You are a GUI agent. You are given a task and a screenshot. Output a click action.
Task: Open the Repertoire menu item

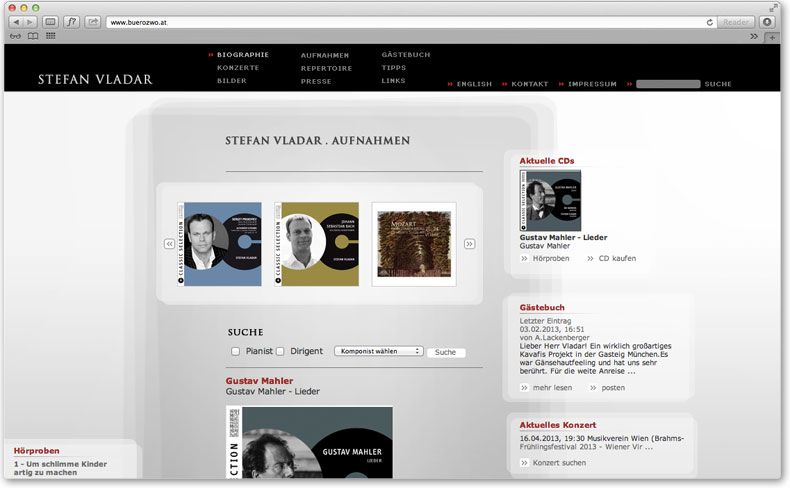pyautogui.click(x=326, y=68)
